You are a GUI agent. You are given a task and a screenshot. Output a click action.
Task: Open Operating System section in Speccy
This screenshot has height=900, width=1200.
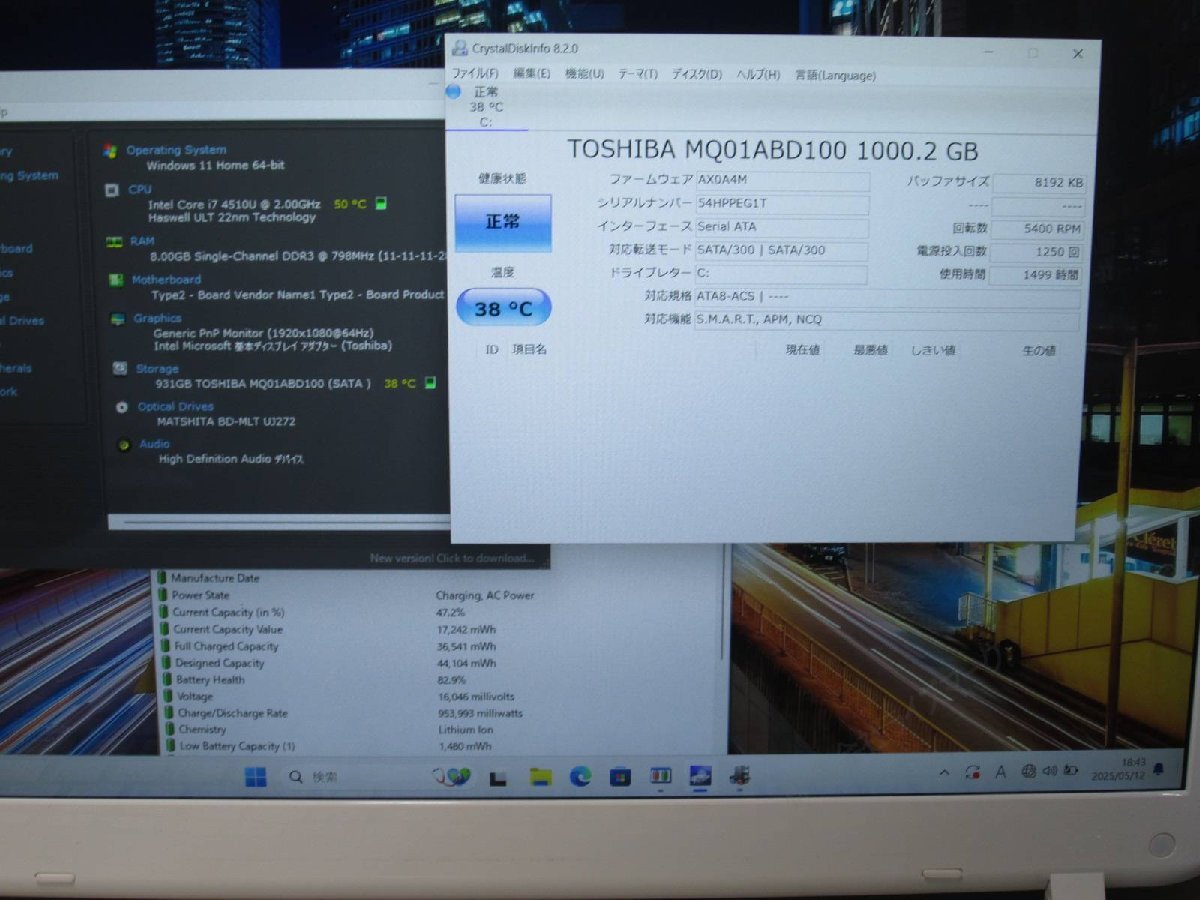pos(176,150)
